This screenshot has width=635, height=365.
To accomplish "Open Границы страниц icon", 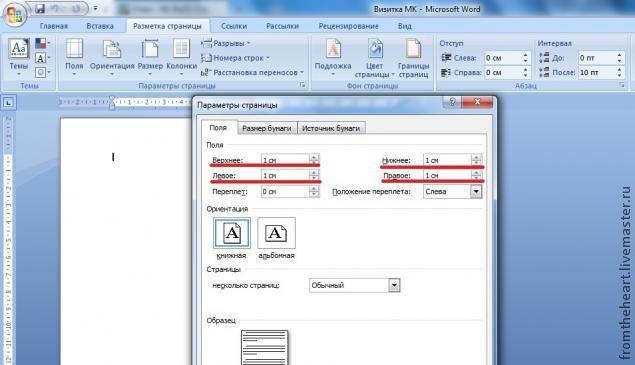I will tap(413, 49).
